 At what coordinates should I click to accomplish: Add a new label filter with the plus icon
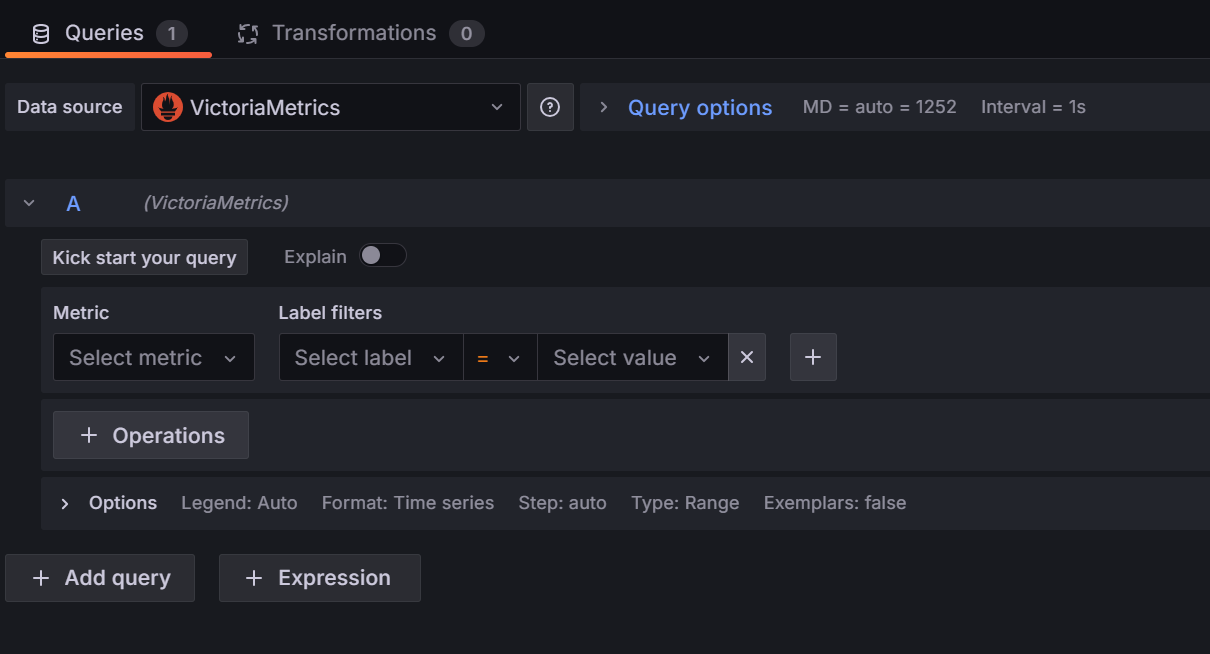813,357
